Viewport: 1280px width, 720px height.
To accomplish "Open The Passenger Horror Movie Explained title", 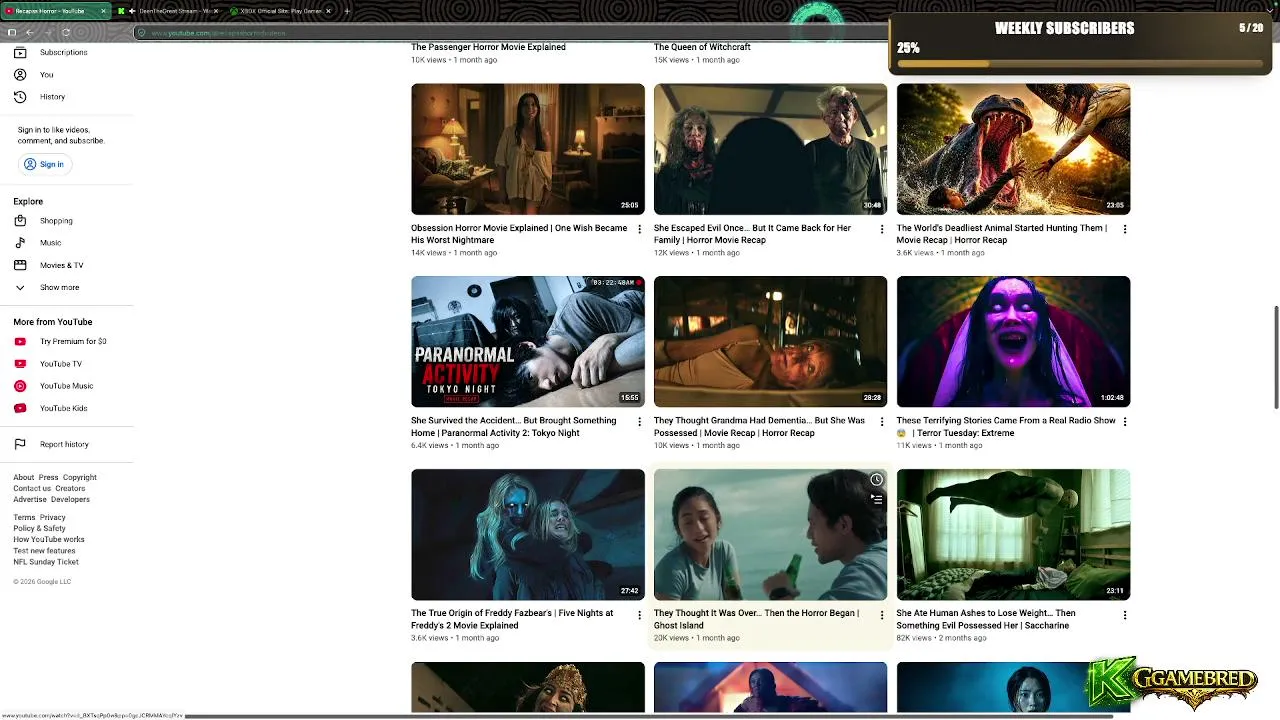I will pyautogui.click(x=488, y=47).
